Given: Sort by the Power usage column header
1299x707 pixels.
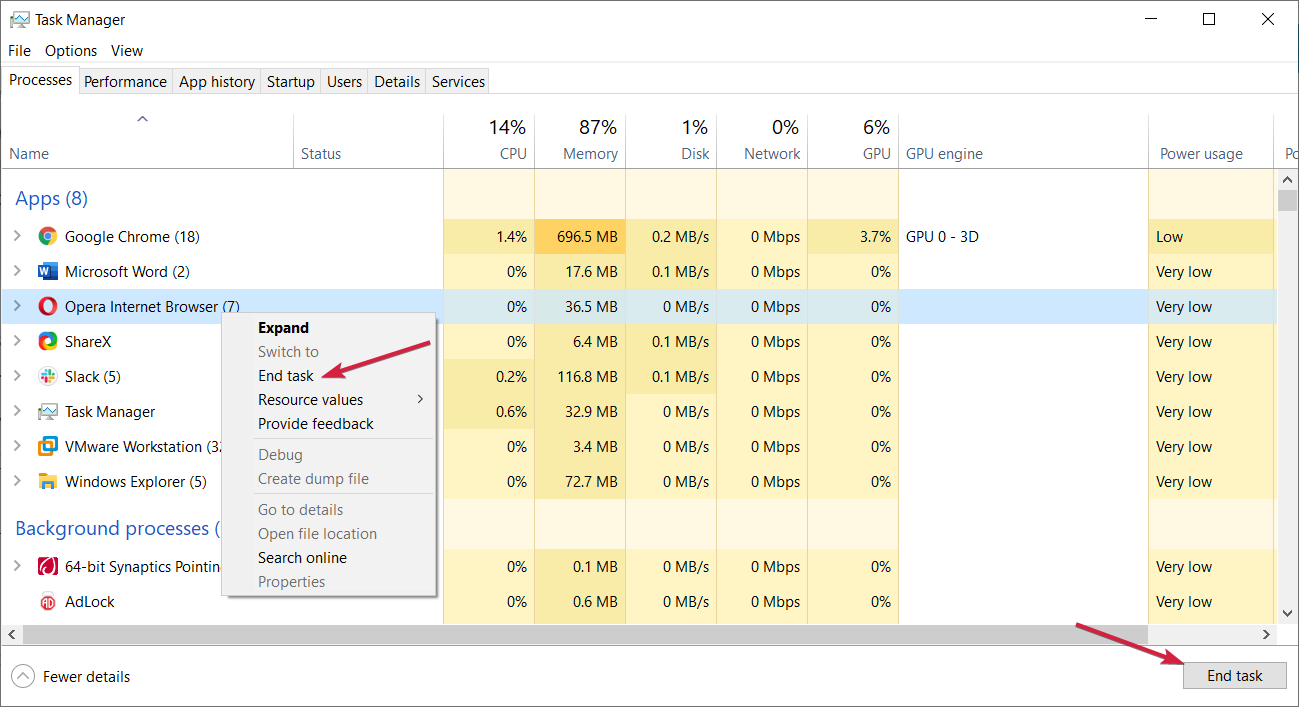Looking at the screenshot, I should [x=1211, y=141].
